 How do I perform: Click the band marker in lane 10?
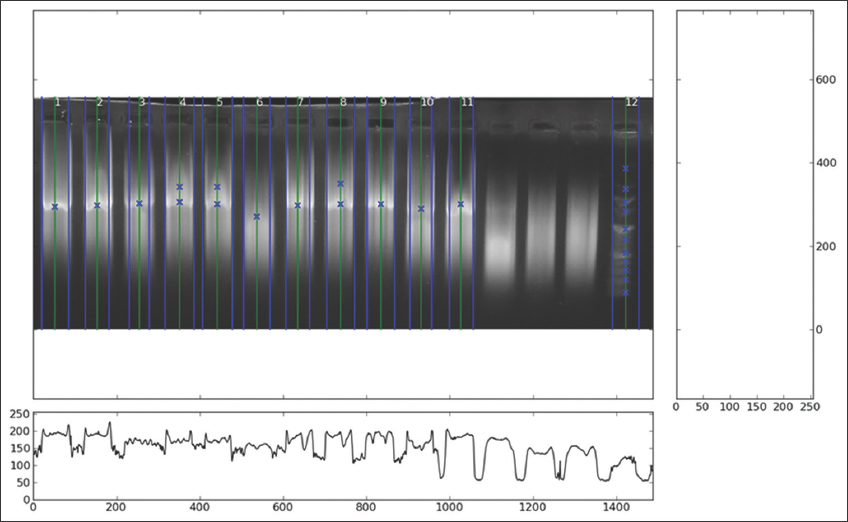[421, 209]
